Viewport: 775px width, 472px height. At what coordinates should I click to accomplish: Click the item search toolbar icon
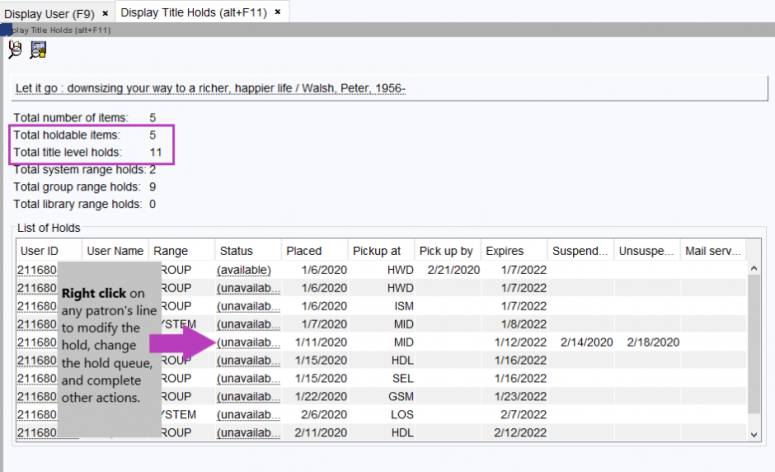pyautogui.click(x=38, y=50)
